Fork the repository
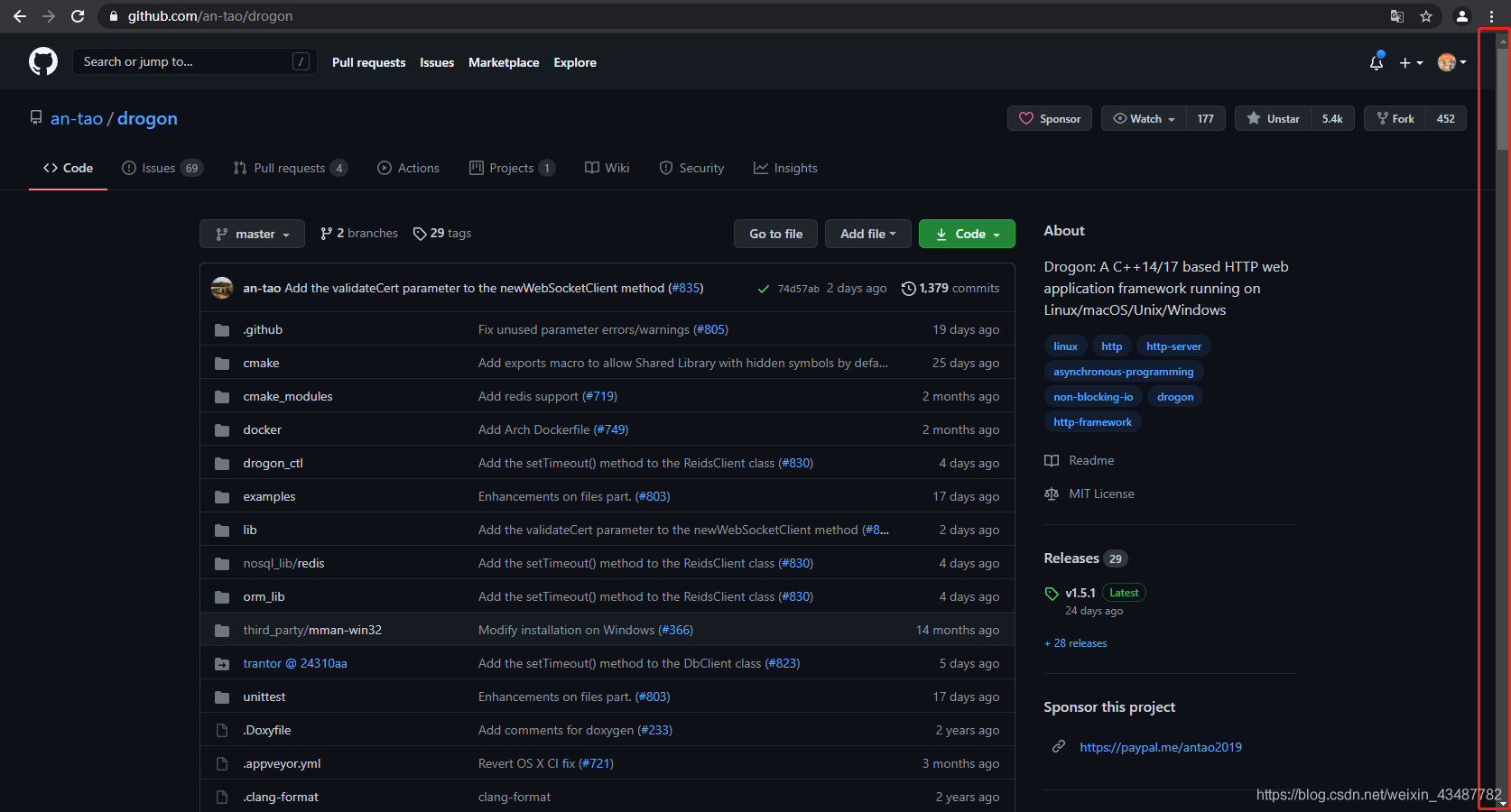1511x812 pixels. click(x=1395, y=118)
